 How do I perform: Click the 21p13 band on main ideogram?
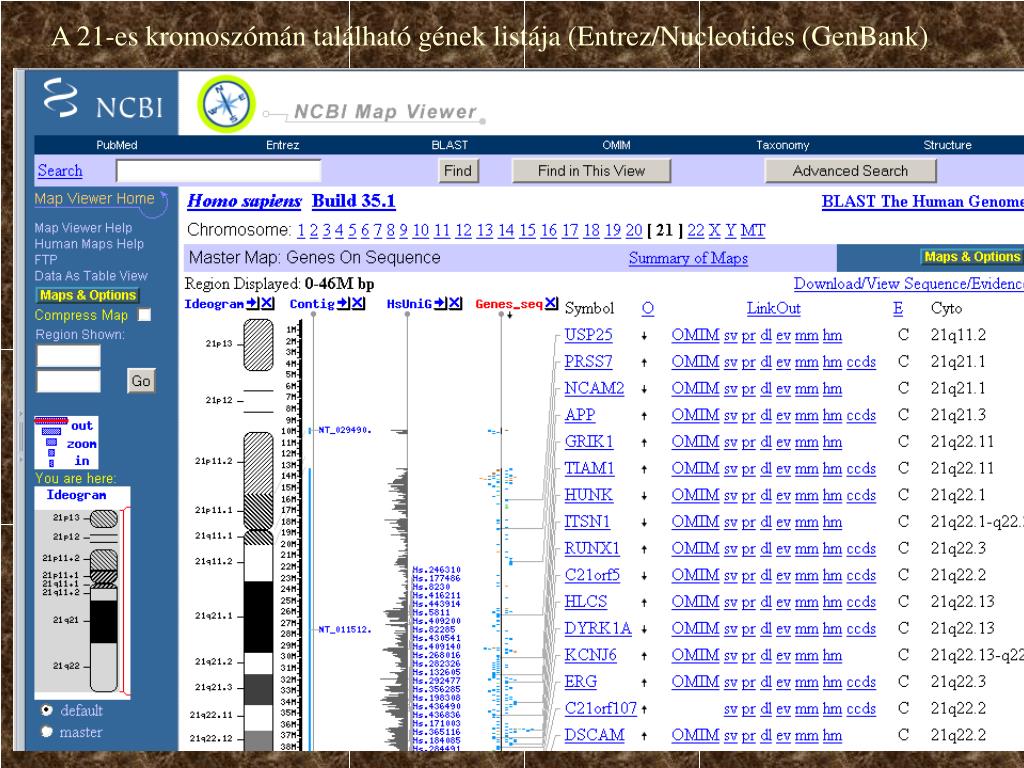pos(259,345)
